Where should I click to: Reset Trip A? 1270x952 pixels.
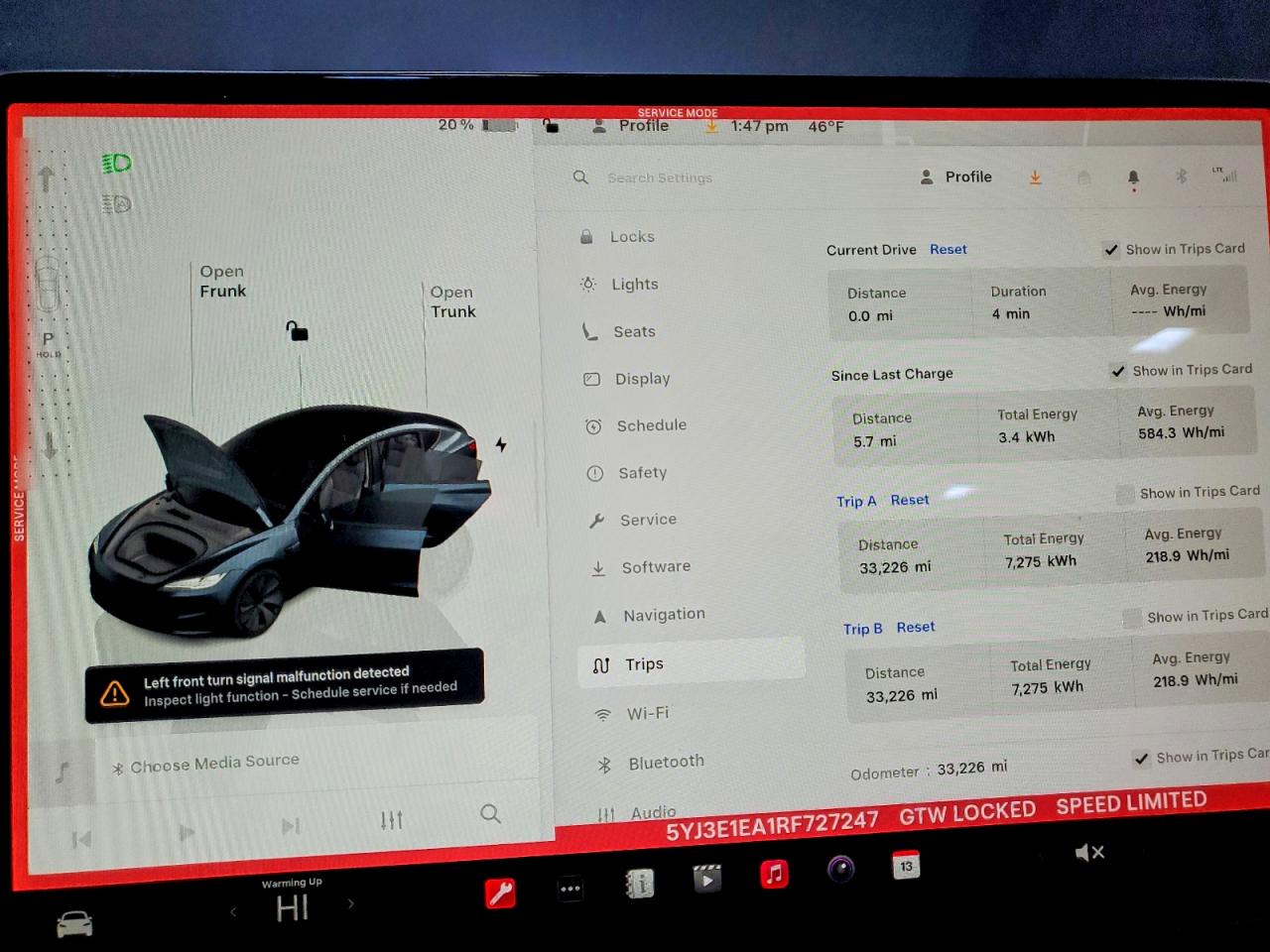click(x=910, y=500)
